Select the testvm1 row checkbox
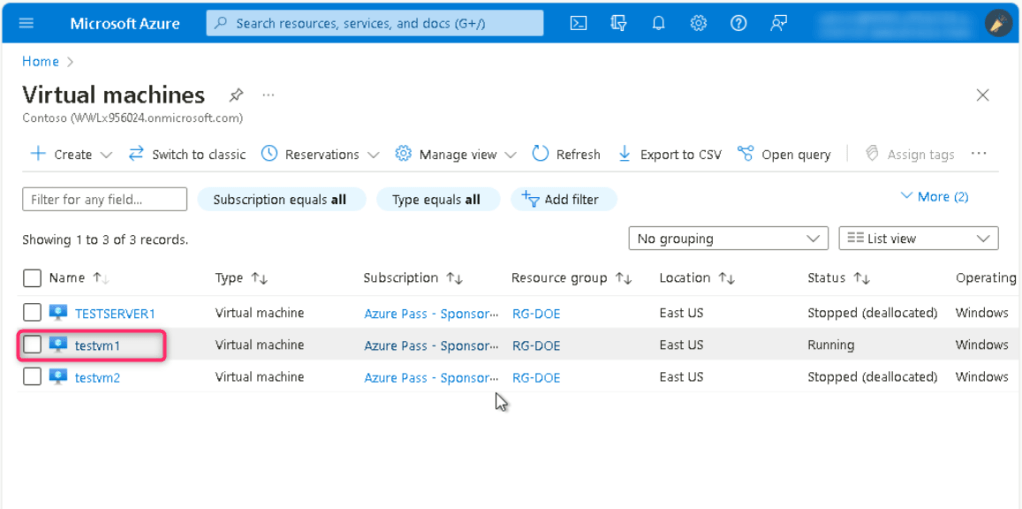This screenshot has height=509, width=1022. (x=32, y=345)
